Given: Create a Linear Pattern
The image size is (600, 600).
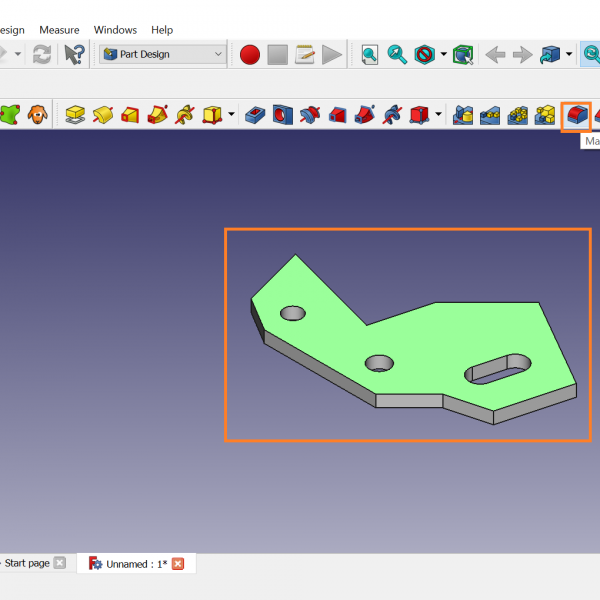Looking at the screenshot, I should coord(490,115).
